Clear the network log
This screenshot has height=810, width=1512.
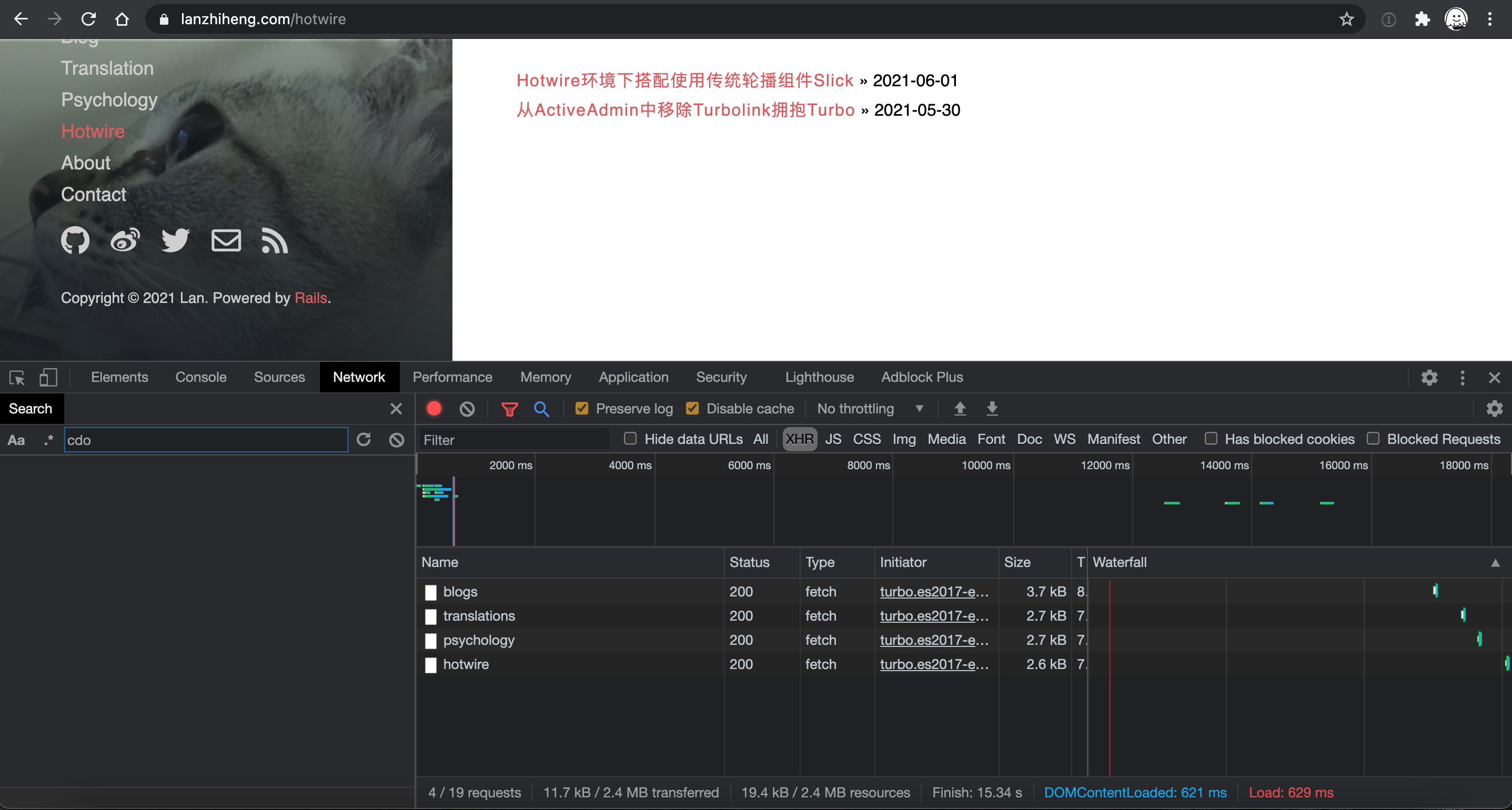(x=467, y=409)
